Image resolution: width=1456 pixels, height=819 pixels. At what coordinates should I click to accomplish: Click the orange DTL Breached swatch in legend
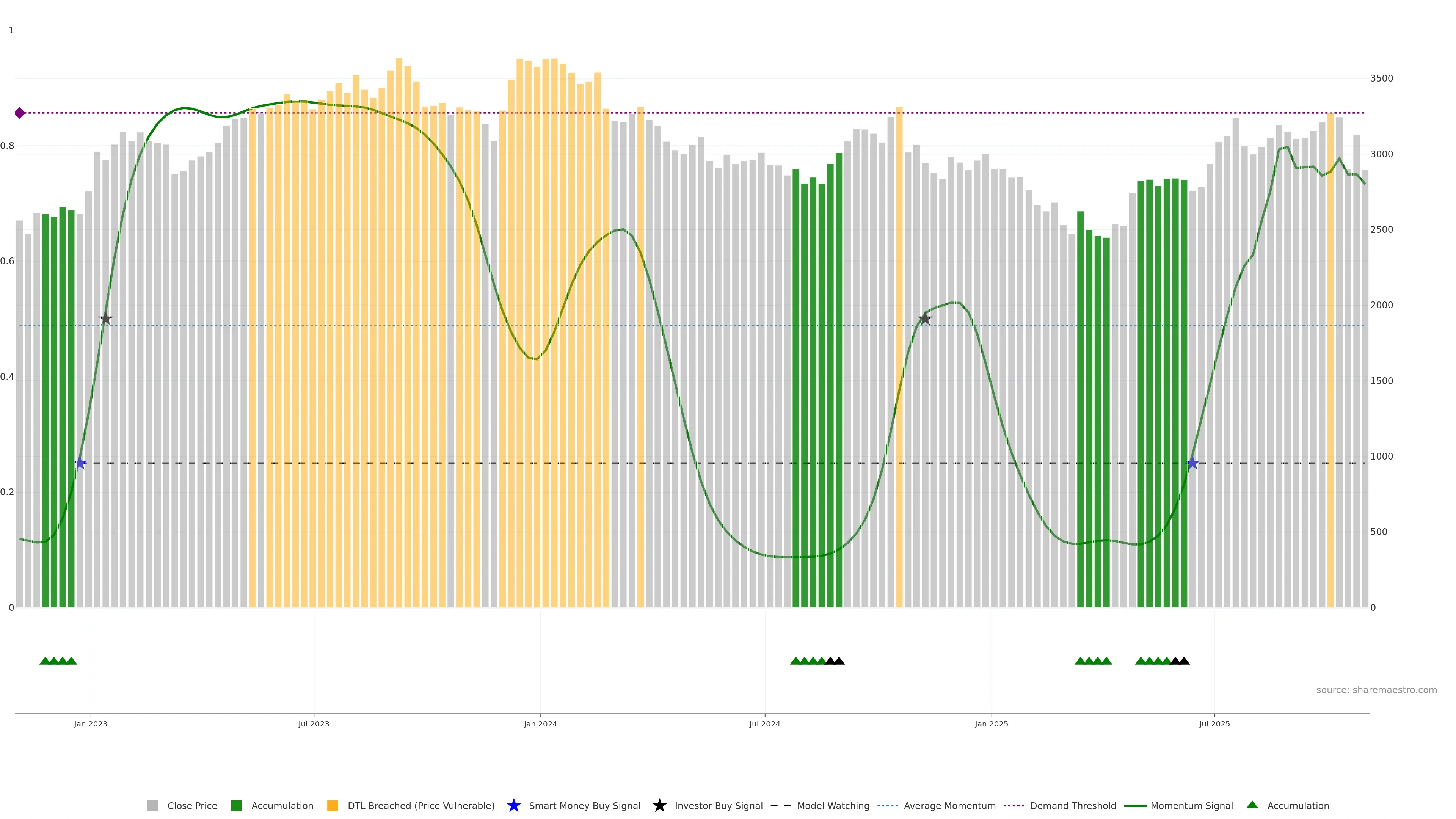coord(333,806)
